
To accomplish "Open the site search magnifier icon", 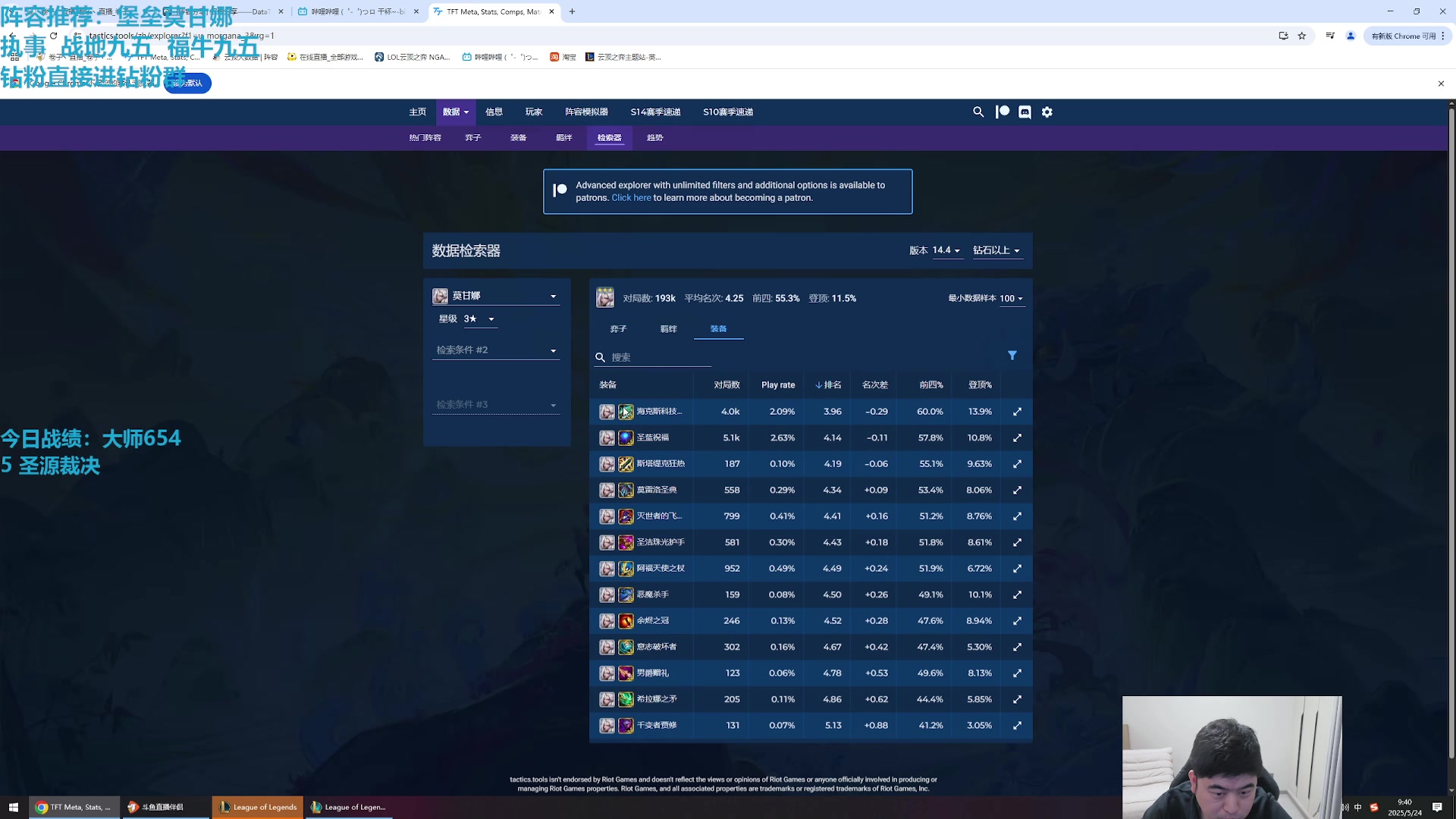I will point(978,111).
